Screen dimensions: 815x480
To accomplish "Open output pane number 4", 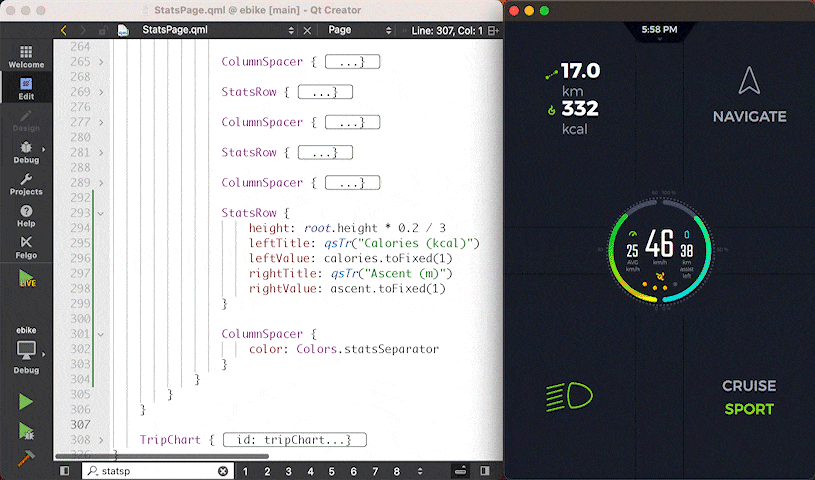I will point(310,471).
